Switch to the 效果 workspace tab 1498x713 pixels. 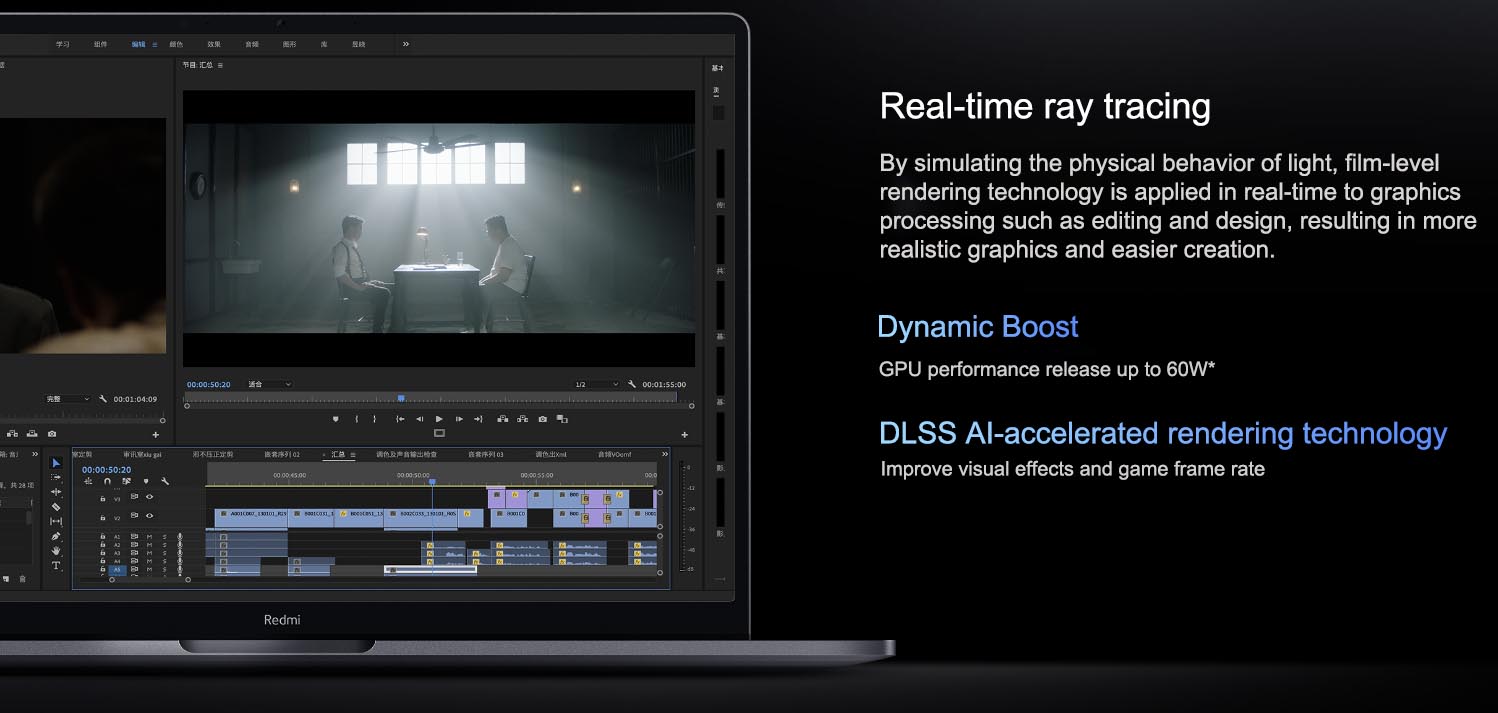click(214, 44)
